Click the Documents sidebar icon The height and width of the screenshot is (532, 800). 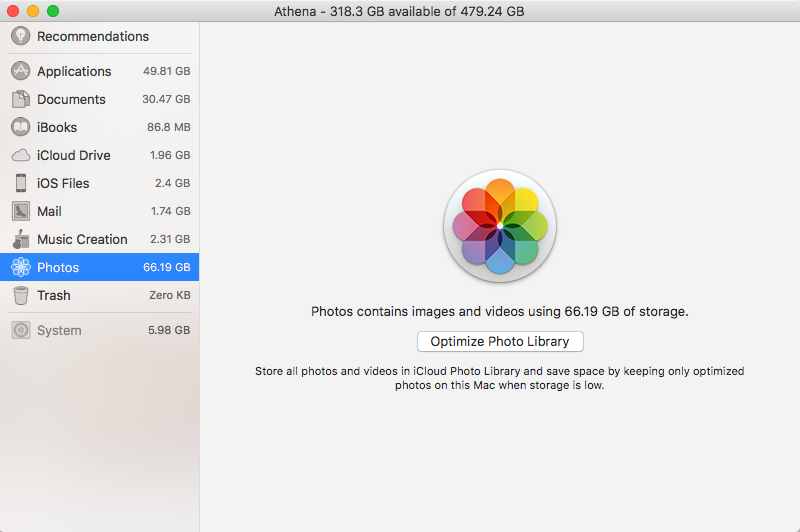point(20,99)
